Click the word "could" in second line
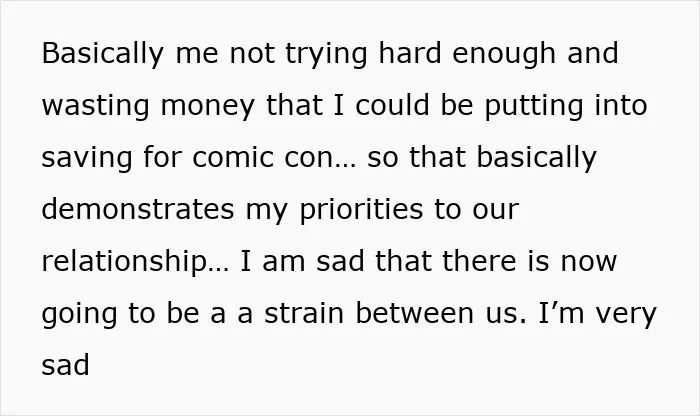This screenshot has height=416, width=700. (392, 104)
